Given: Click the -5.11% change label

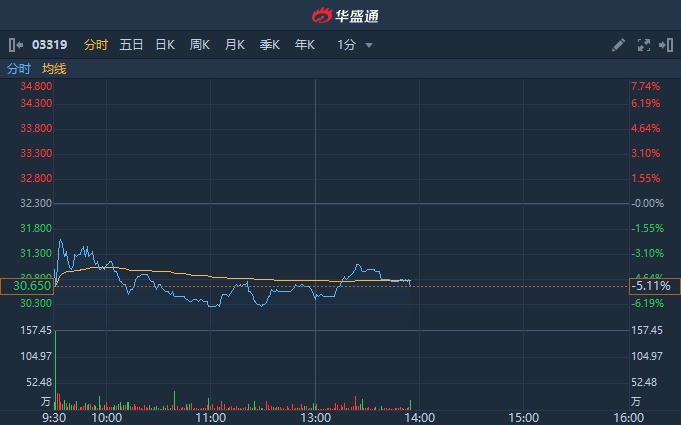Looking at the screenshot, I should coord(650,286).
